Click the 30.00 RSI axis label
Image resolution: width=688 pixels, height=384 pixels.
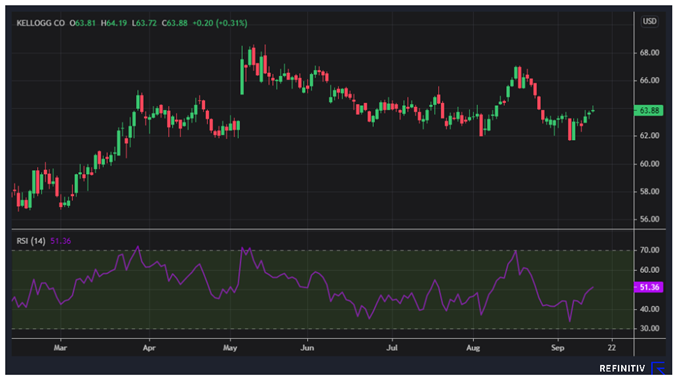649,329
